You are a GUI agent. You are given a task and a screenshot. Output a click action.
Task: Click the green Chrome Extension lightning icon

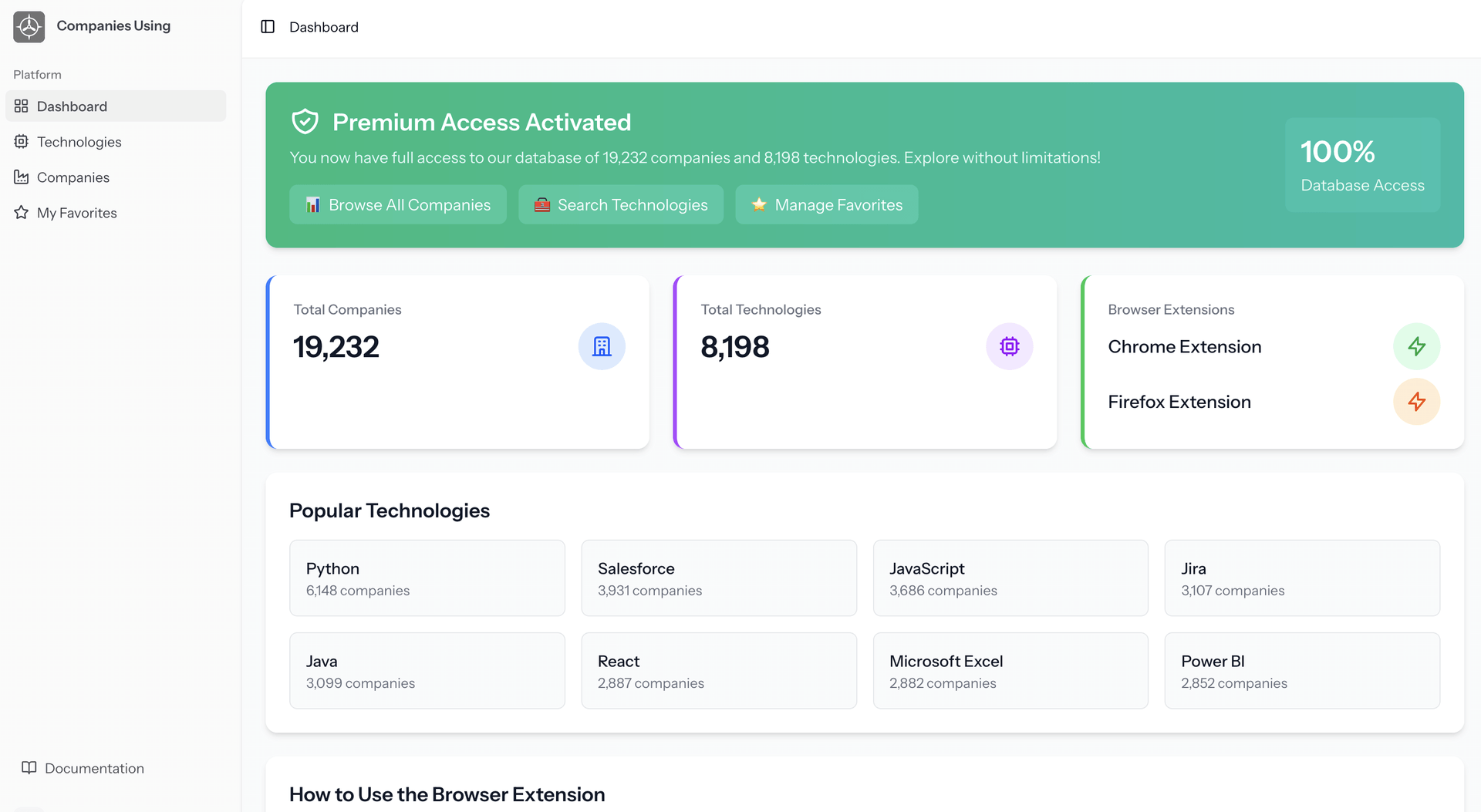coord(1416,346)
